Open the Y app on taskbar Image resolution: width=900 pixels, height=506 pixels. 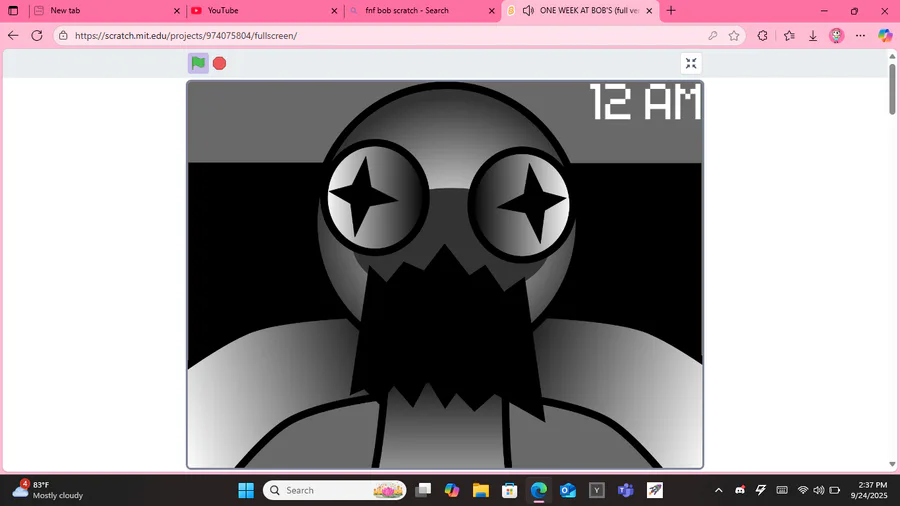(x=596, y=490)
